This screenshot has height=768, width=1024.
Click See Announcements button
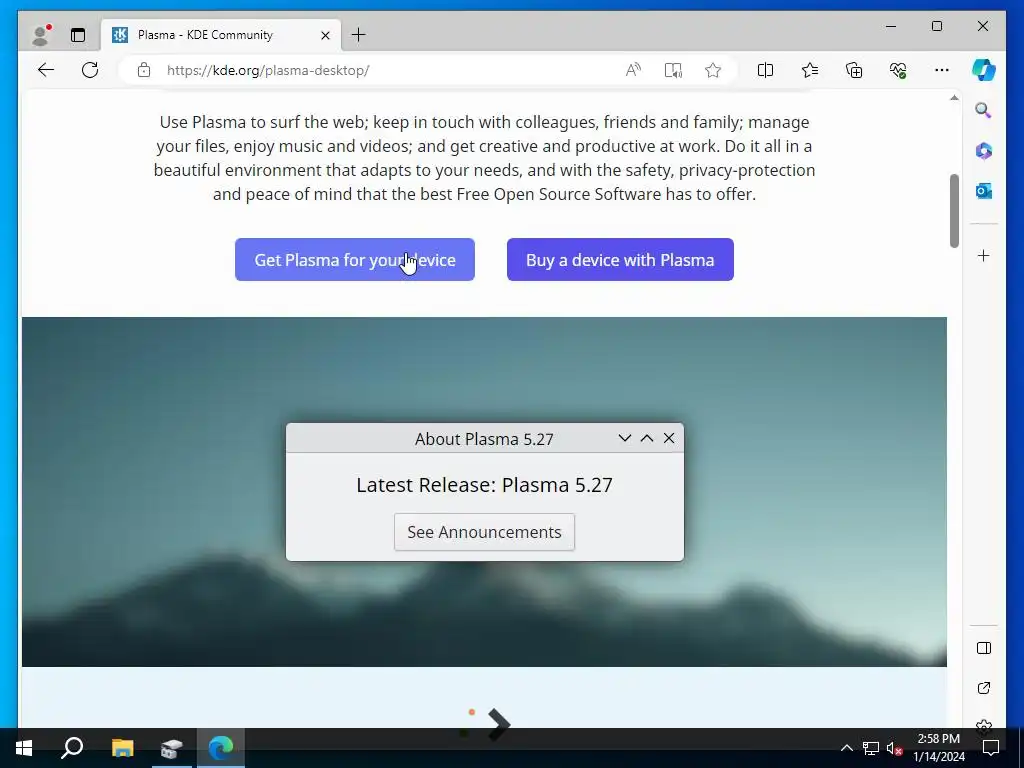click(x=484, y=532)
